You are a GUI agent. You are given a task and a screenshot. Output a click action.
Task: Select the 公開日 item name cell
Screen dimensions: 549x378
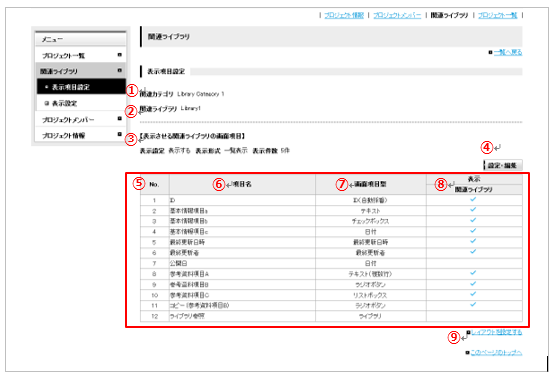(x=242, y=263)
